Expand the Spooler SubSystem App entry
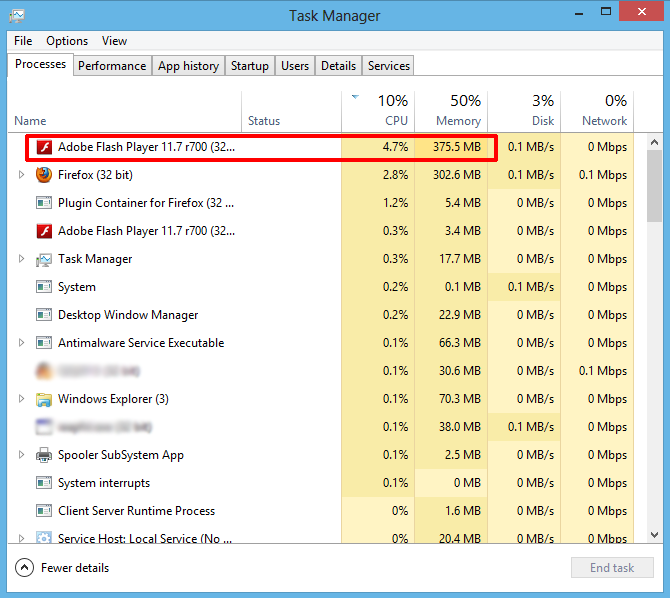Image resolution: width=670 pixels, height=598 pixels. 21,455
